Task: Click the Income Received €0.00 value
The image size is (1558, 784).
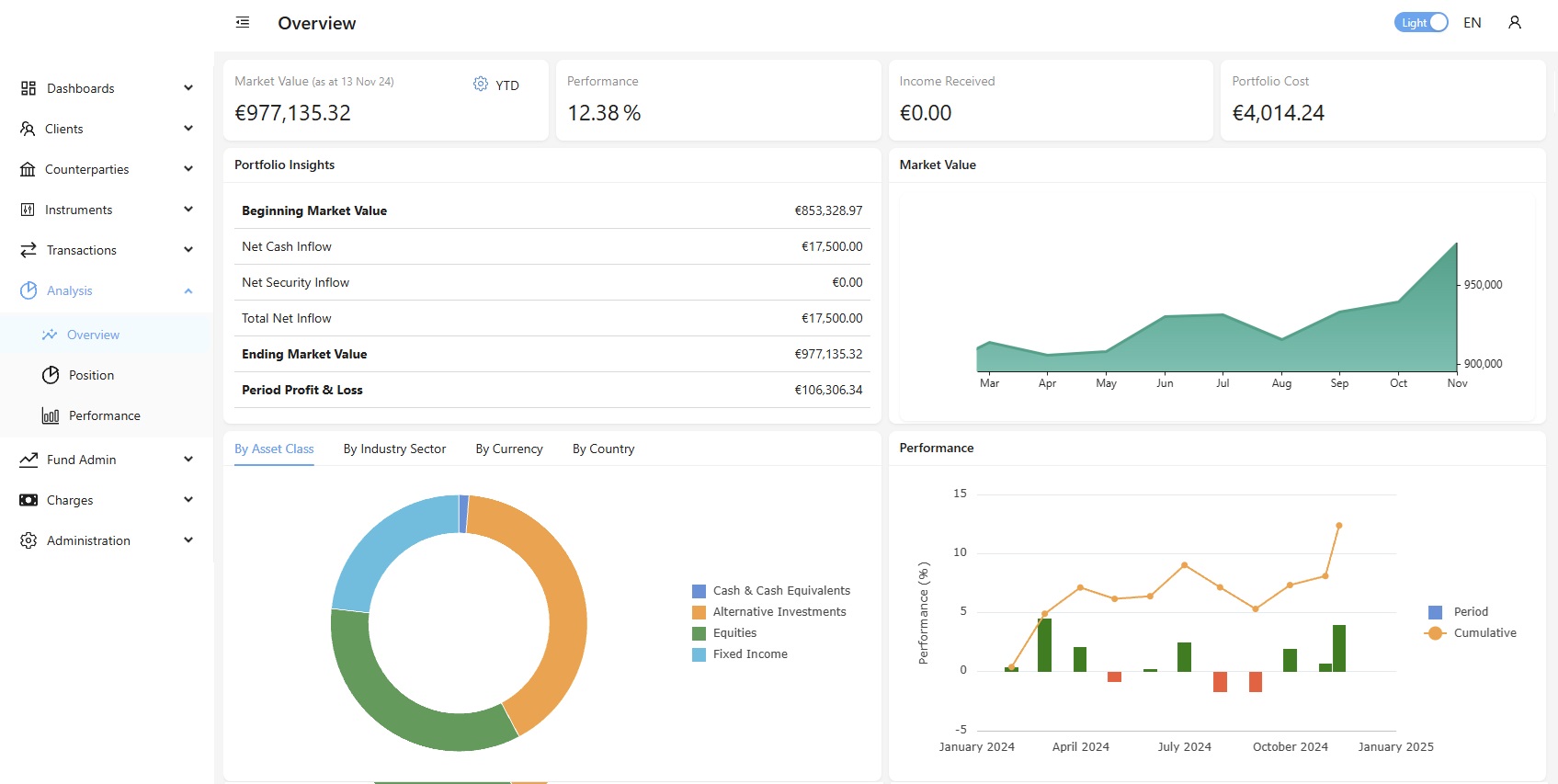Action: pos(926,113)
